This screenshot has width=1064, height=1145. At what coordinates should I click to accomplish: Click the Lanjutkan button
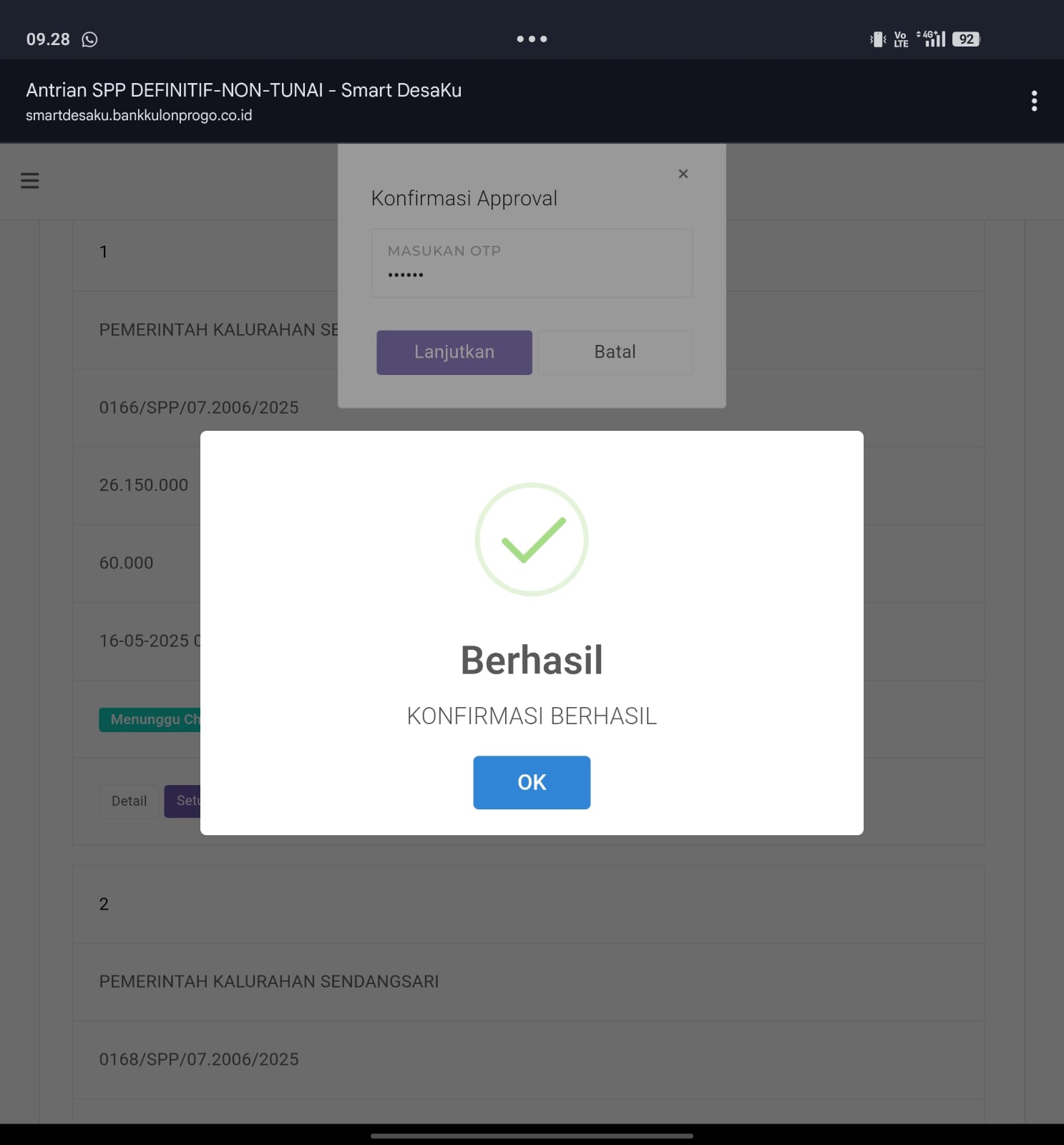(454, 352)
